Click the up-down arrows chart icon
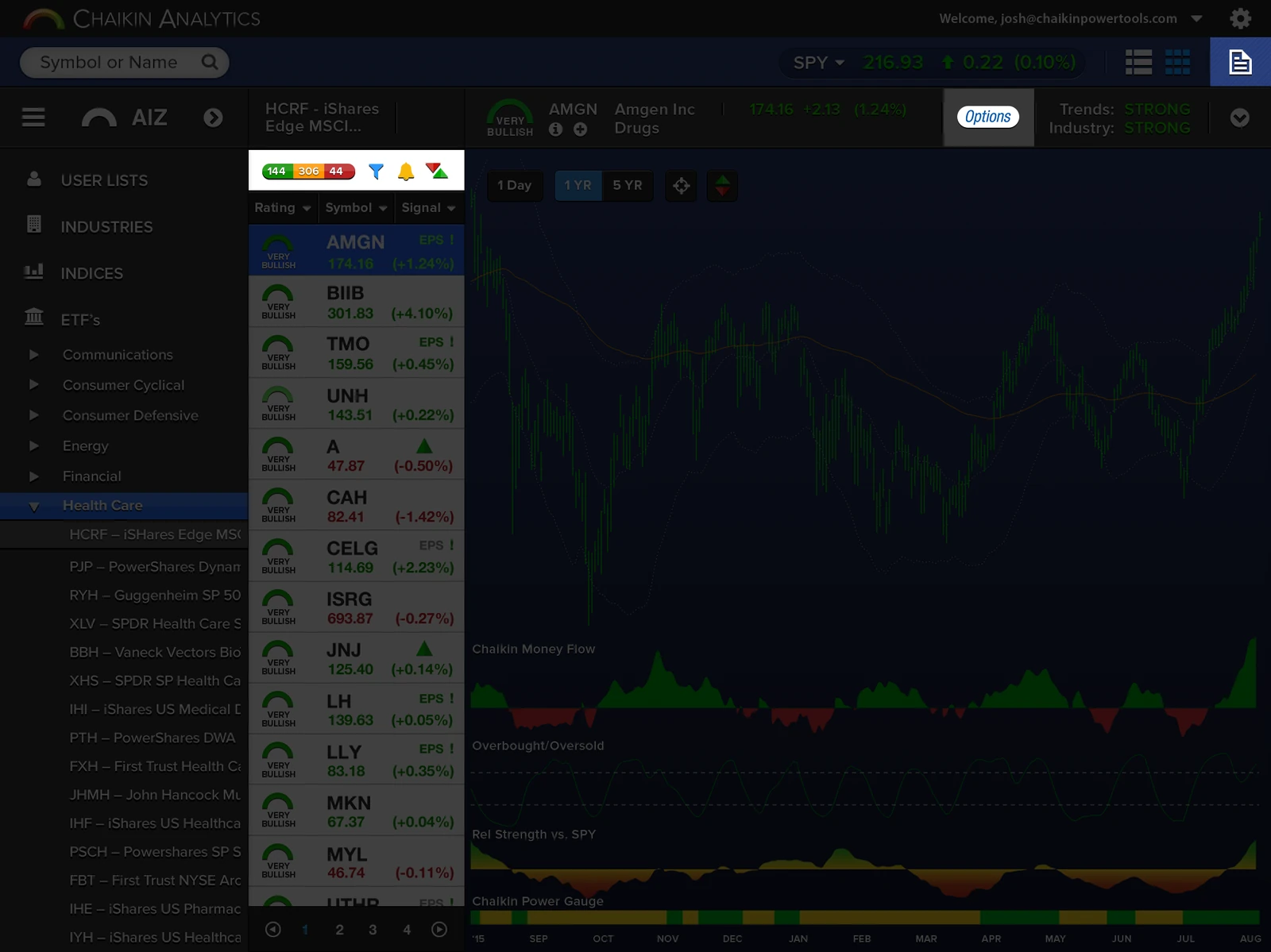The width and height of the screenshot is (1271, 952). point(722,186)
